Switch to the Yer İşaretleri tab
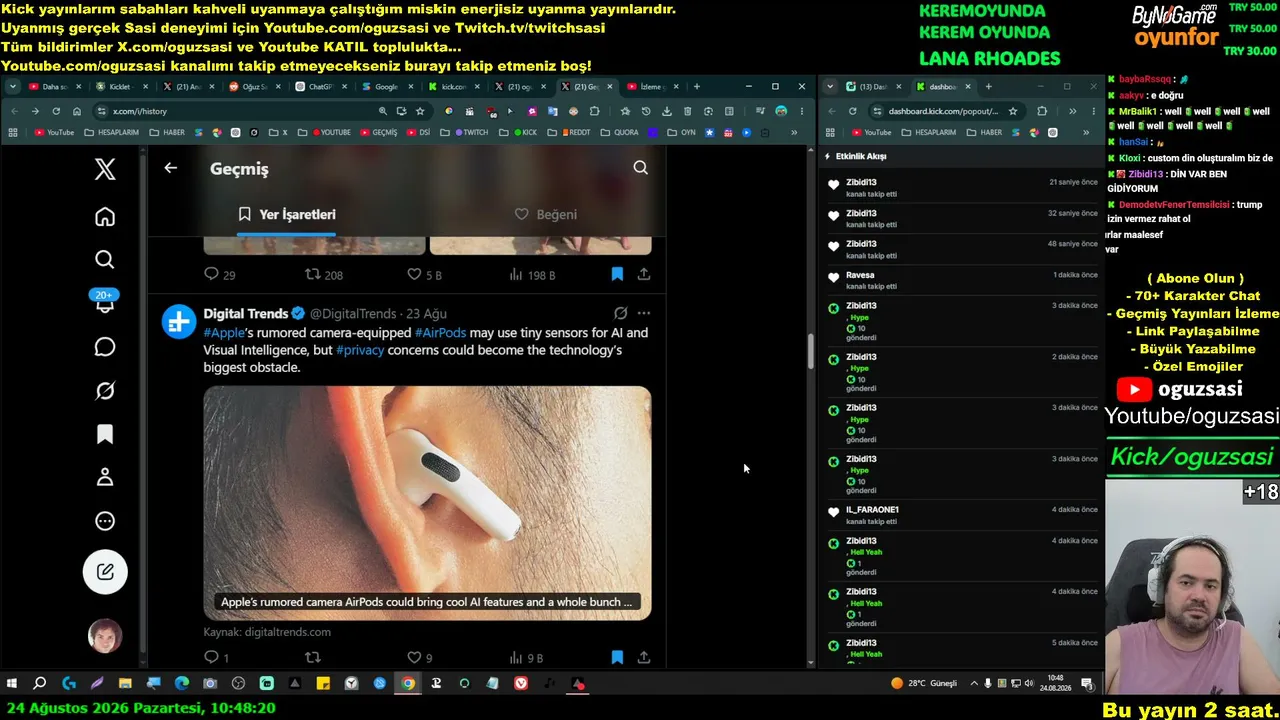 pyautogui.click(x=287, y=214)
